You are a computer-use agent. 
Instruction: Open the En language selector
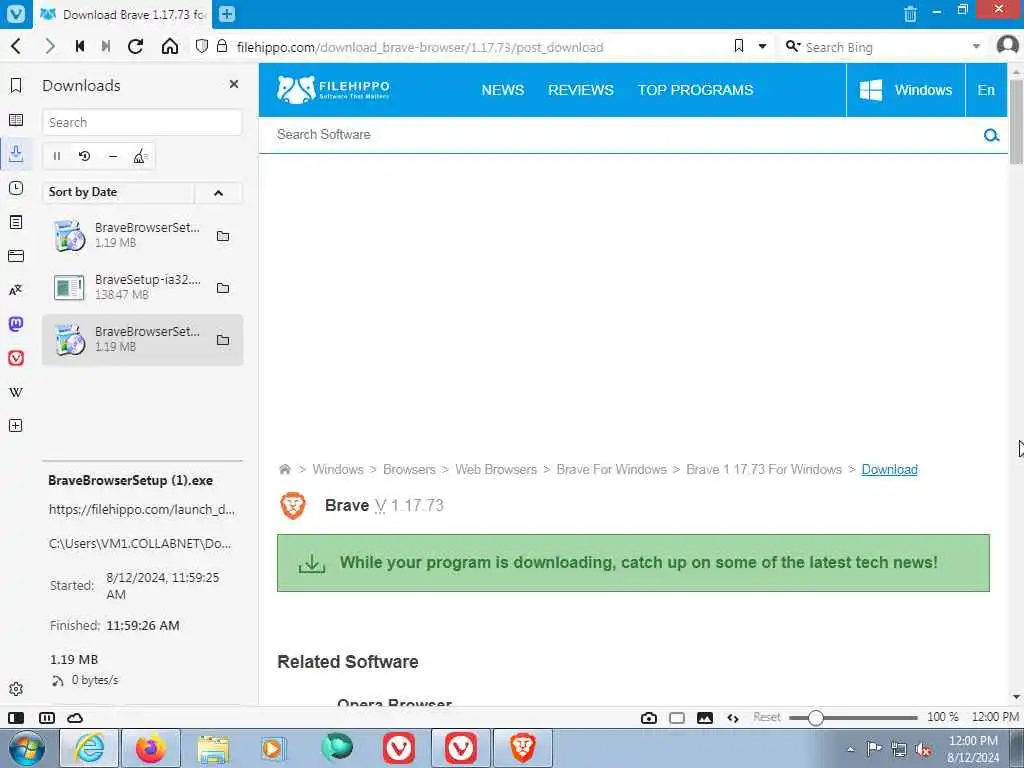point(986,90)
